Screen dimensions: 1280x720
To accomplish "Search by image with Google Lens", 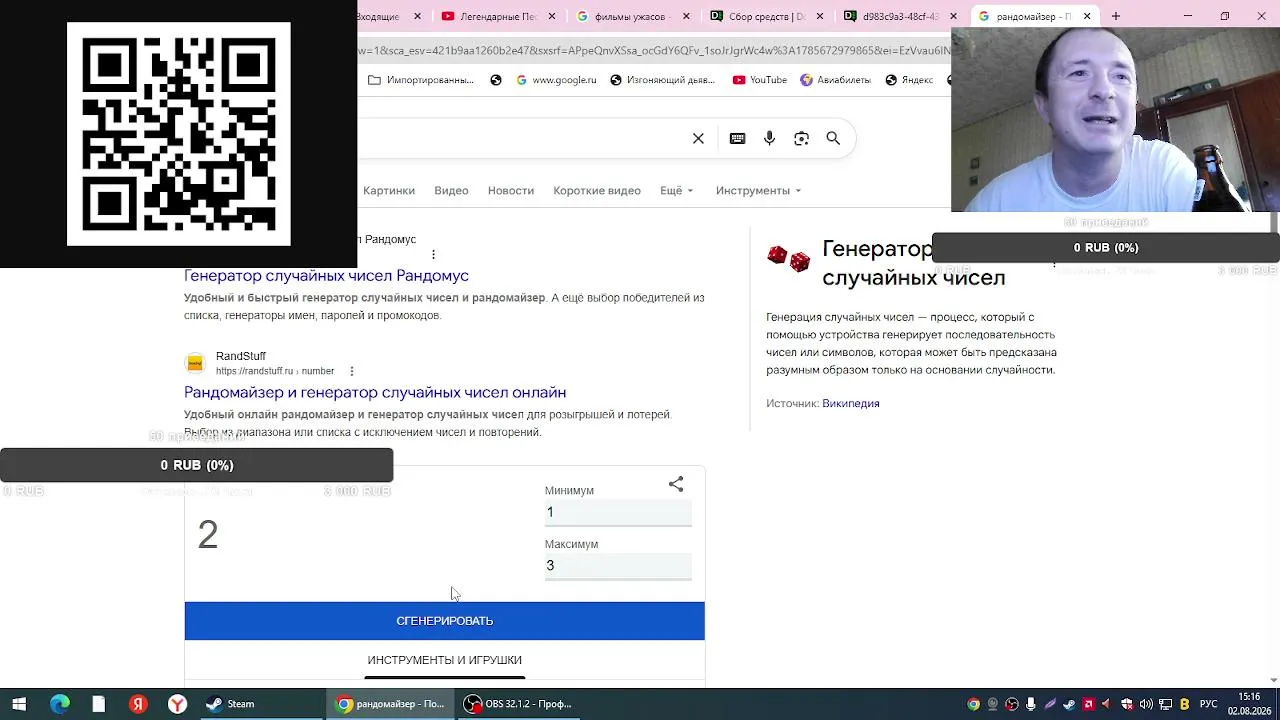I will [x=801, y=139].
